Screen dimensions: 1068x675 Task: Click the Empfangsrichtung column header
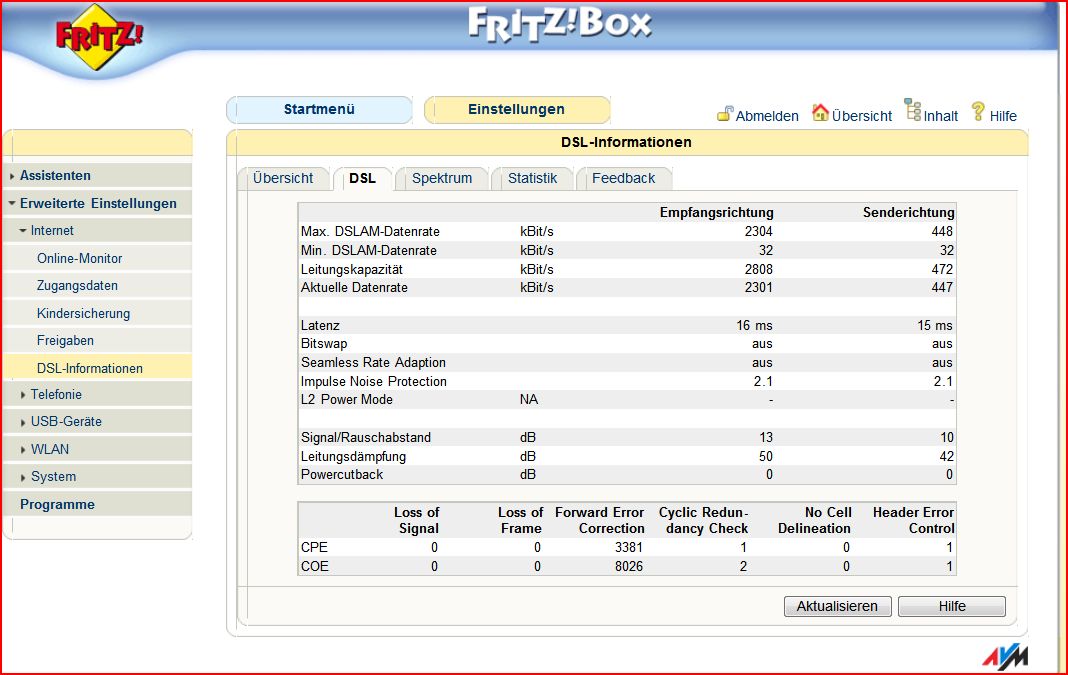(x=717, y=213)
